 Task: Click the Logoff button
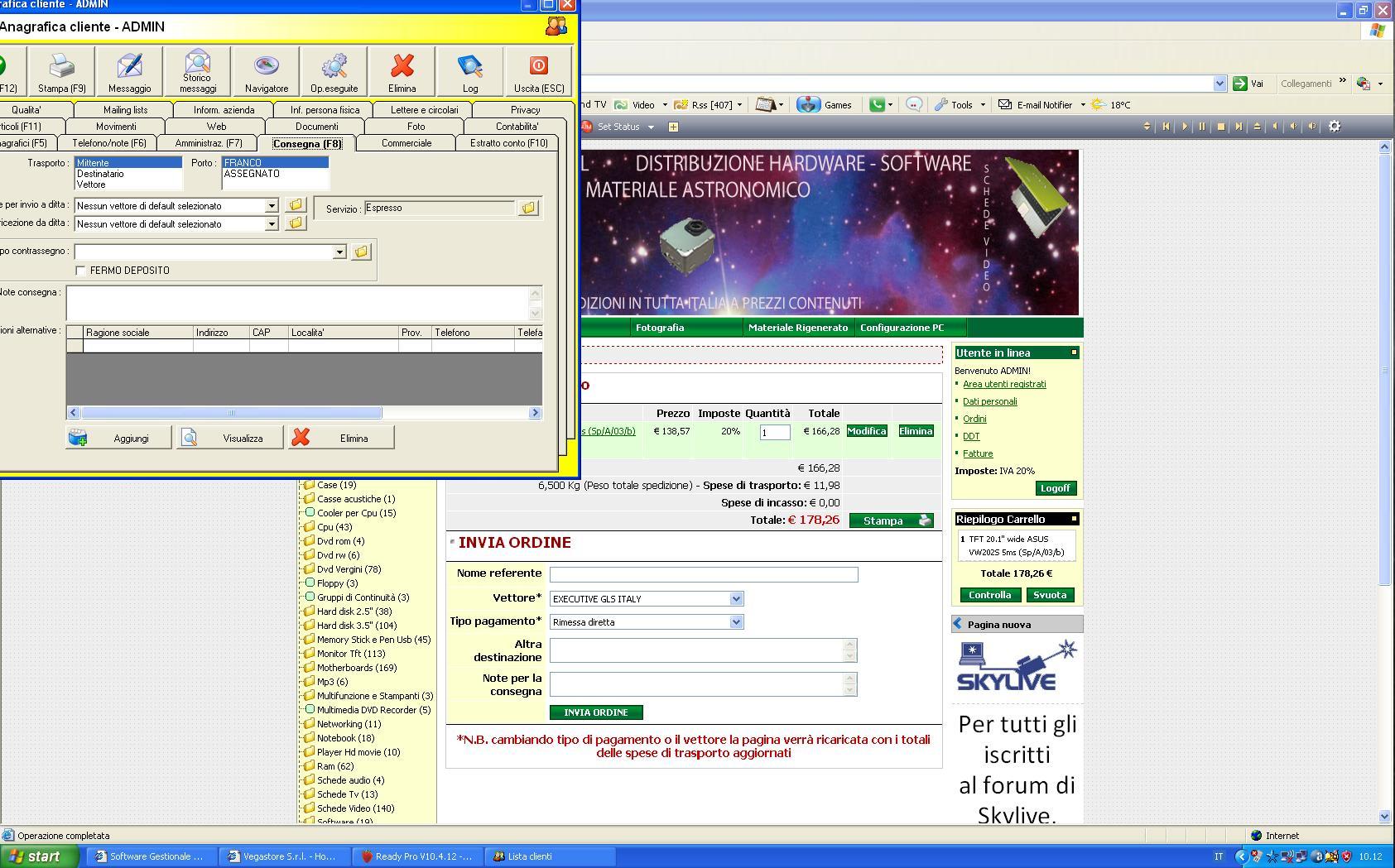click(1055, 488)
